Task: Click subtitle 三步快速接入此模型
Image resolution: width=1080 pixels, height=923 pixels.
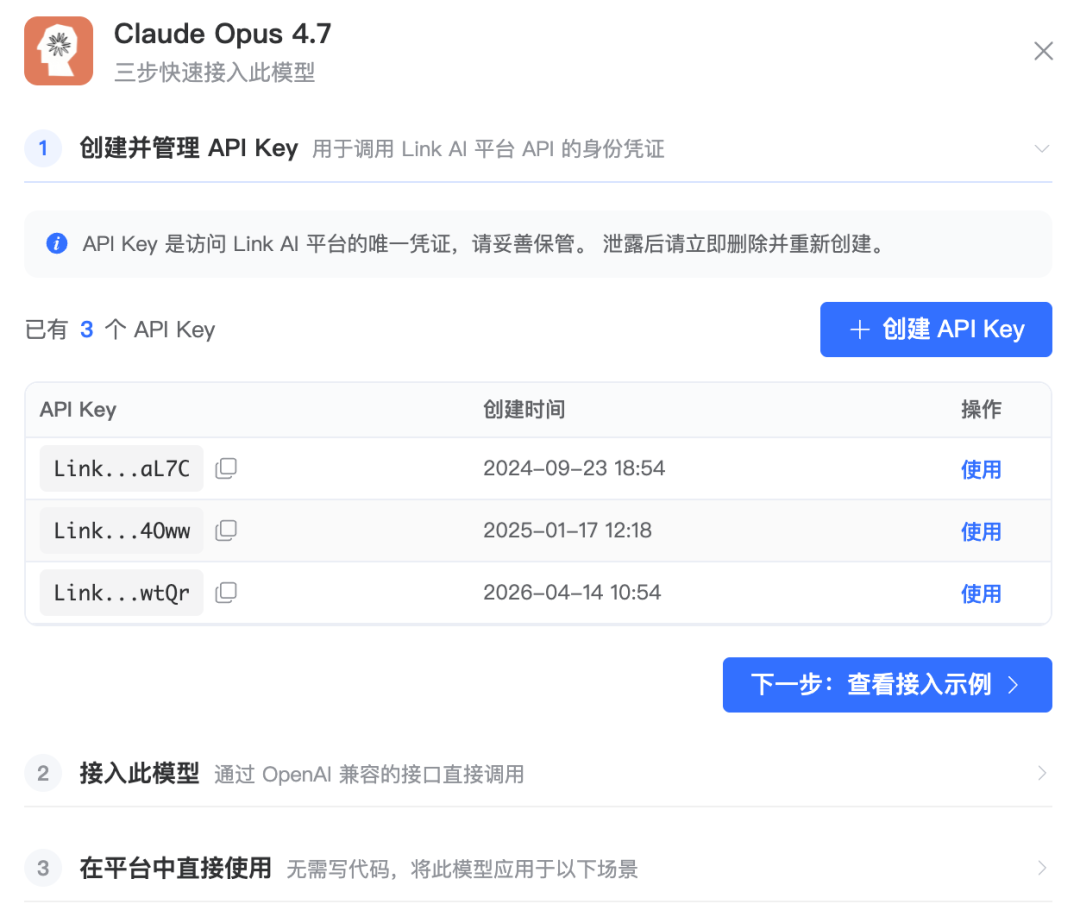Action: coord(214,72)
